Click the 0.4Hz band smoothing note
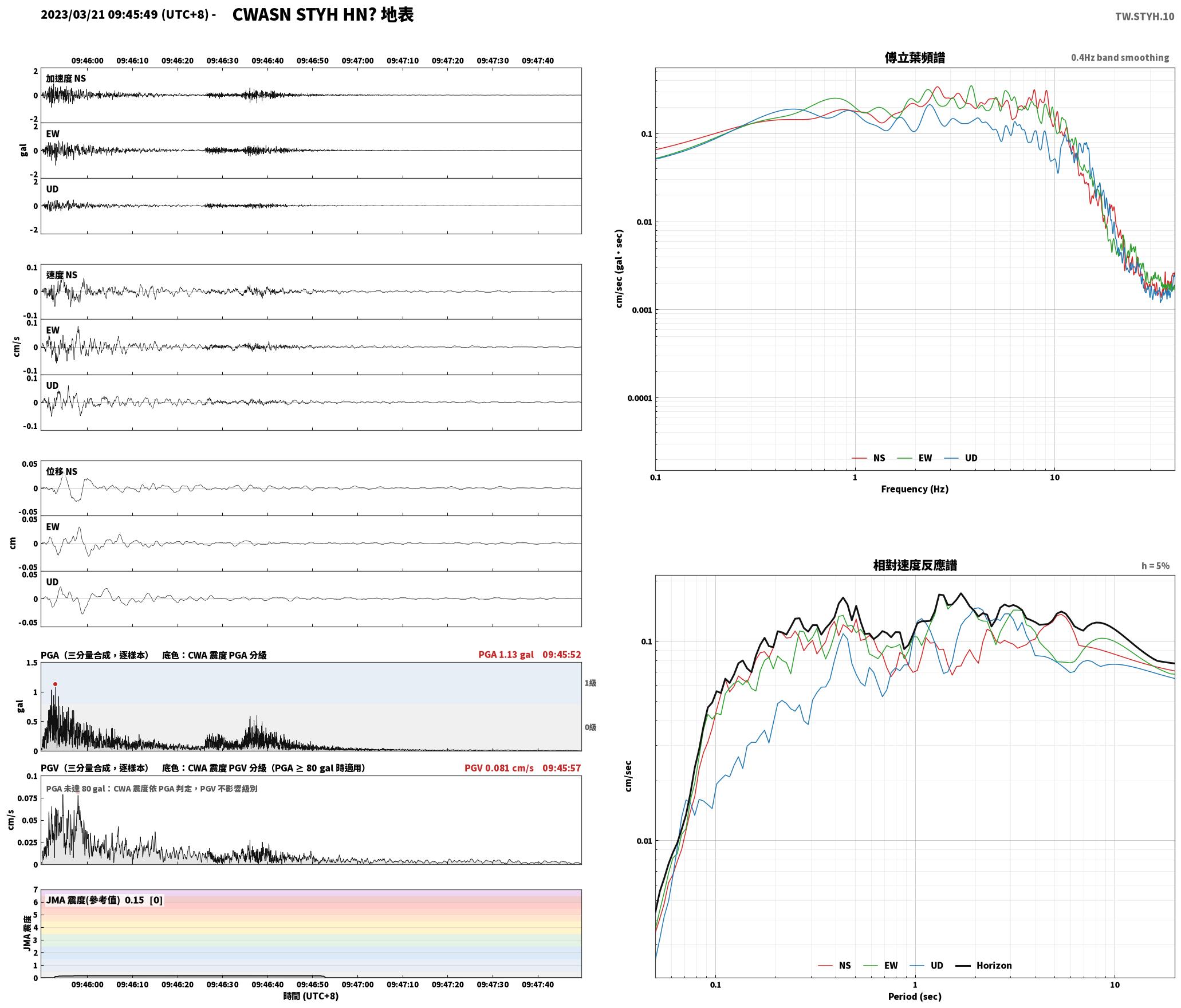The width and height of the screenshot is (1181, 1008). pos(1120,58)
